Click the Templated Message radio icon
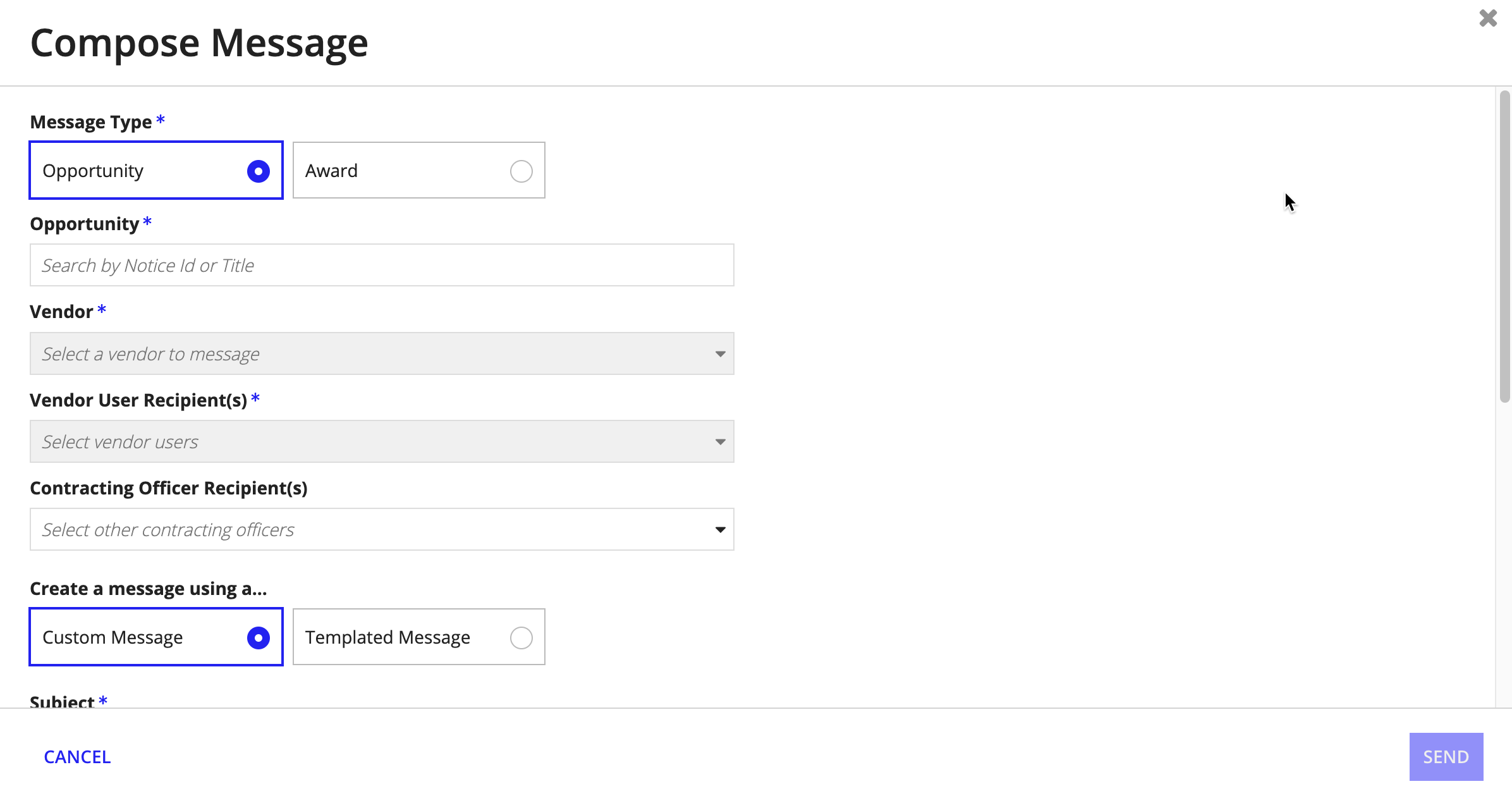Image resolution: width=1512 pixels, height=803 pixels. click(521, 637)
